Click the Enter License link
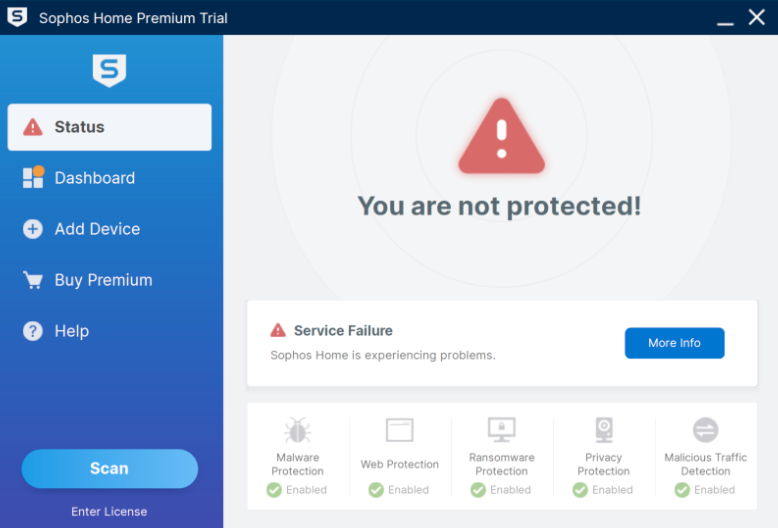This screenshot has width=778, height=528. point(109,511)
